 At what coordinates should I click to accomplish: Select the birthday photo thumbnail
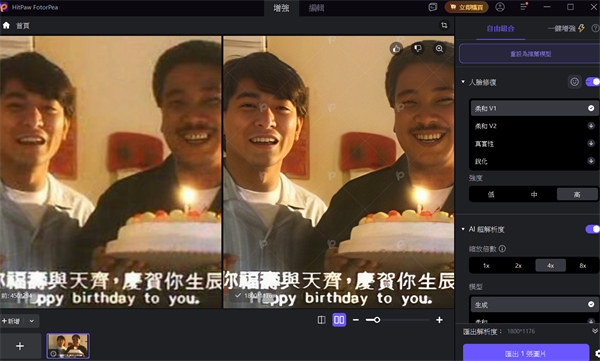tap(68, 346)
